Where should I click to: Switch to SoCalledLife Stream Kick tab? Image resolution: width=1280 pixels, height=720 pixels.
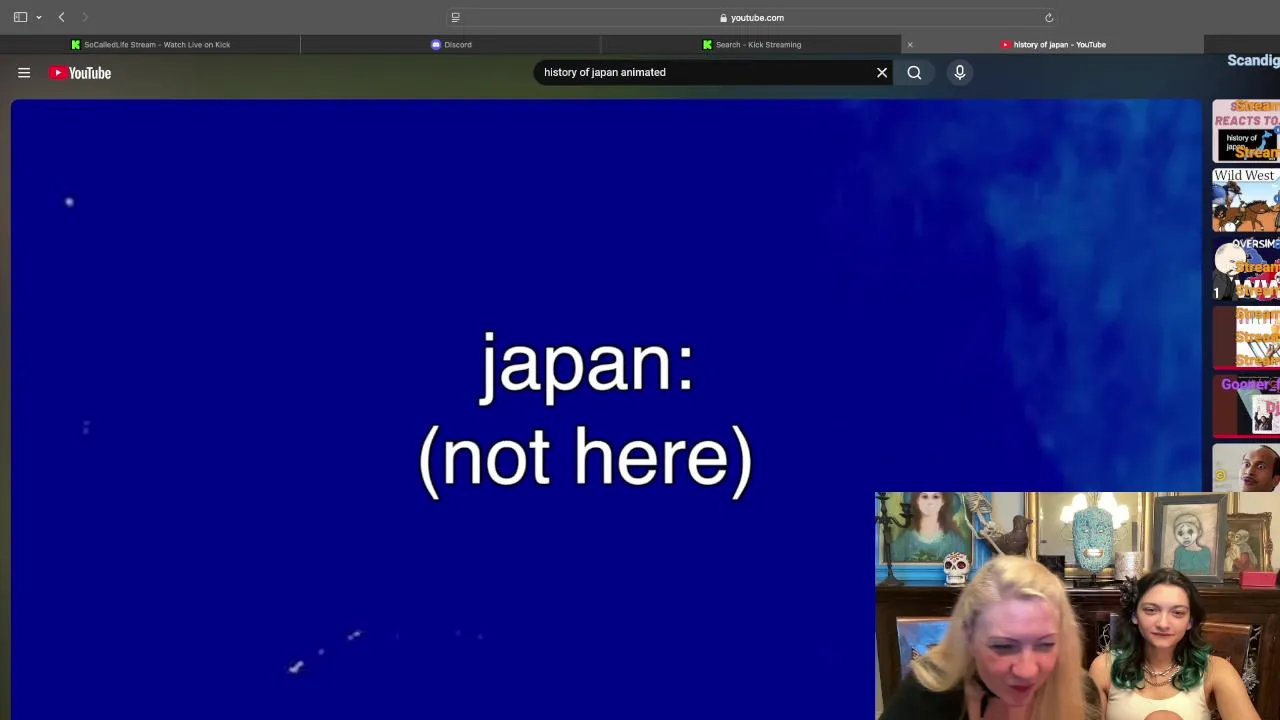pyautogui.click(x=150, y=44)
